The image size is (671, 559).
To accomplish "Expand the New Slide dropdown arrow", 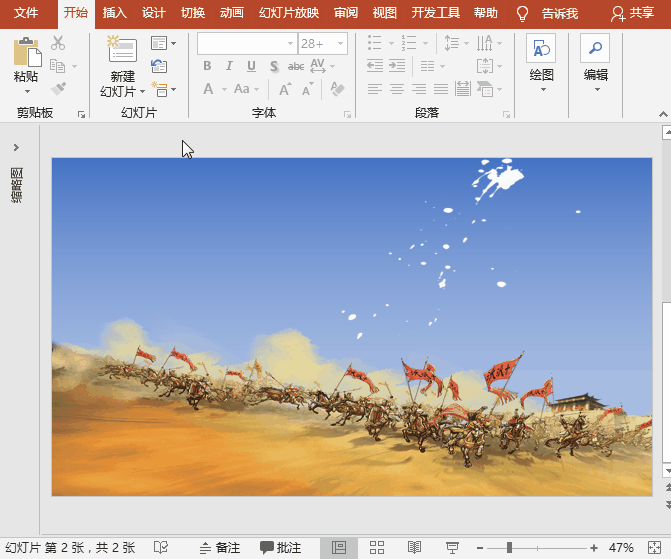I will 143,91.
